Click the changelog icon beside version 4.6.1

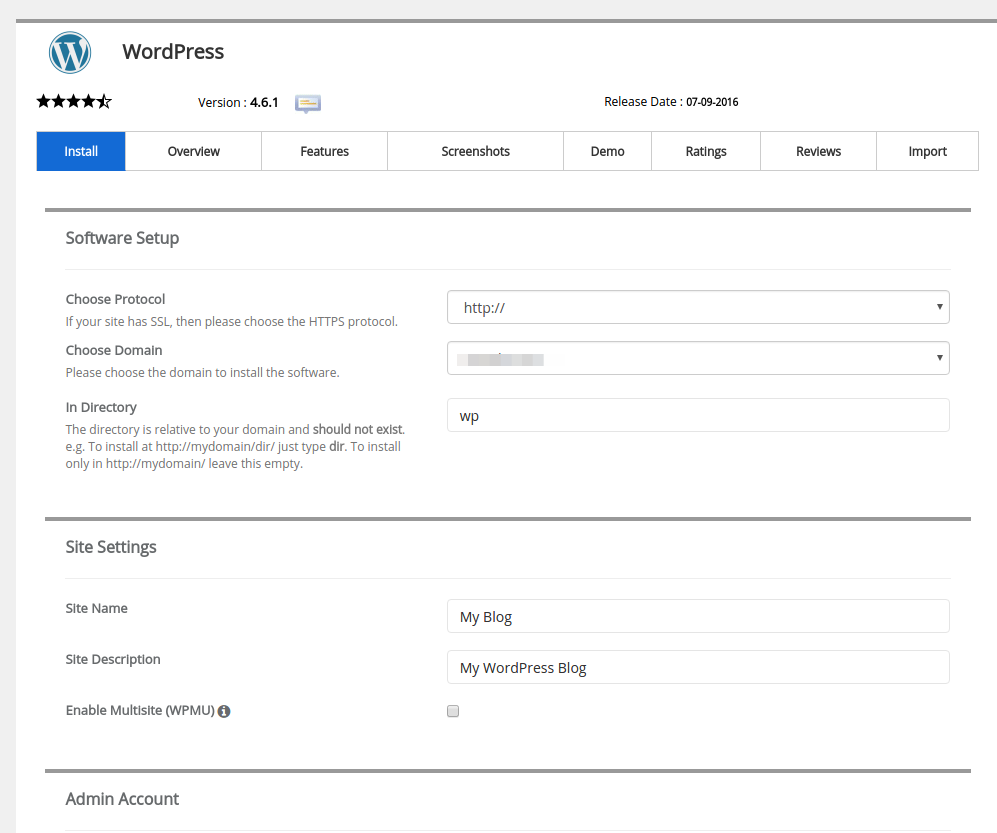click(308, 103)
